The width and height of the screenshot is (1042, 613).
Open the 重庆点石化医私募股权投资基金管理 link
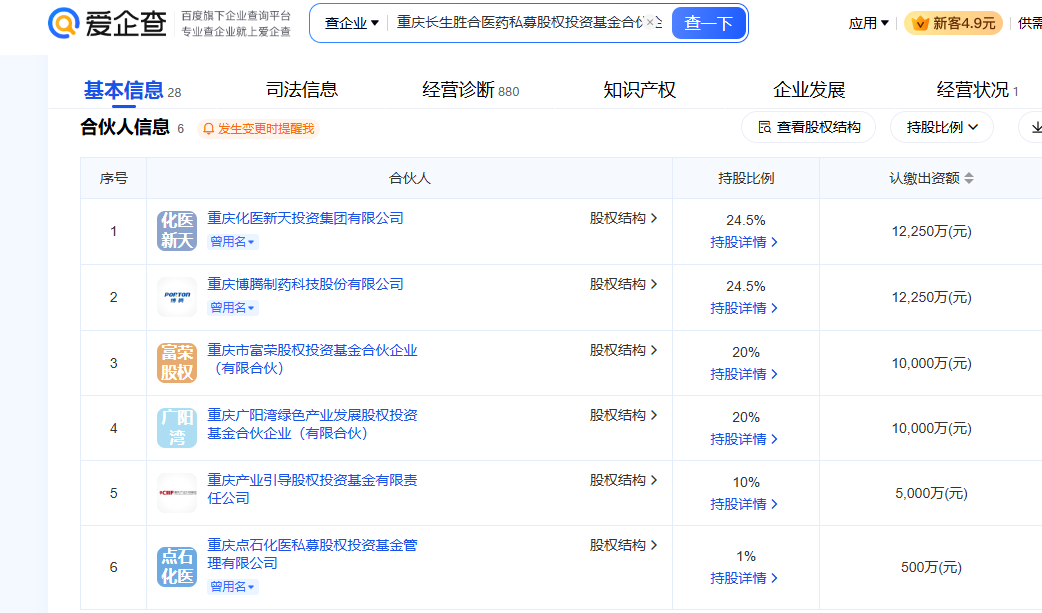(x=312, y=554)
